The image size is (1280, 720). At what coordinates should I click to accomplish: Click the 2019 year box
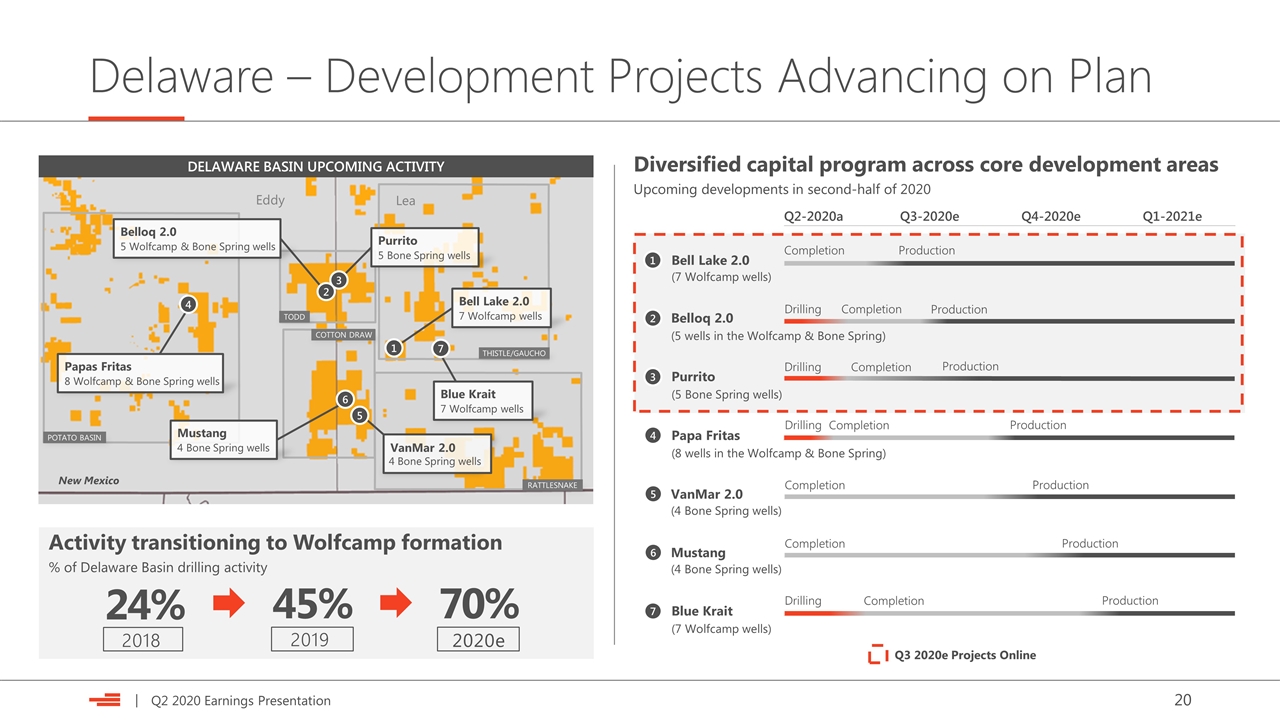313,638
